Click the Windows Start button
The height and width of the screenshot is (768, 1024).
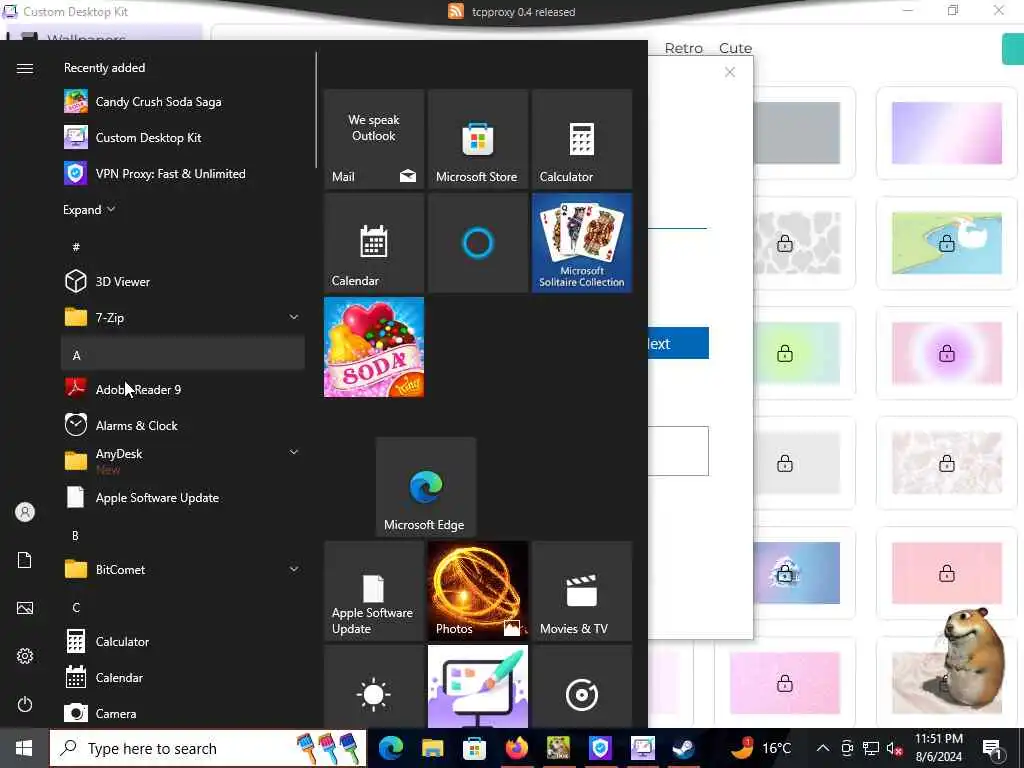pyautogui.click(x=24, y=748)
